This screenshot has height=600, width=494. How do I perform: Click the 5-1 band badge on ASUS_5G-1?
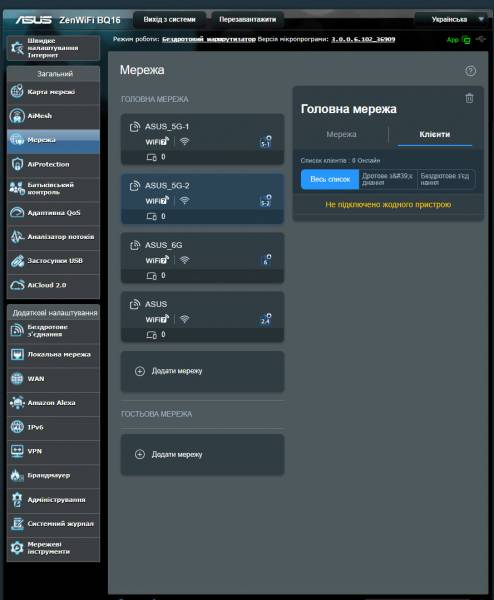266,142
